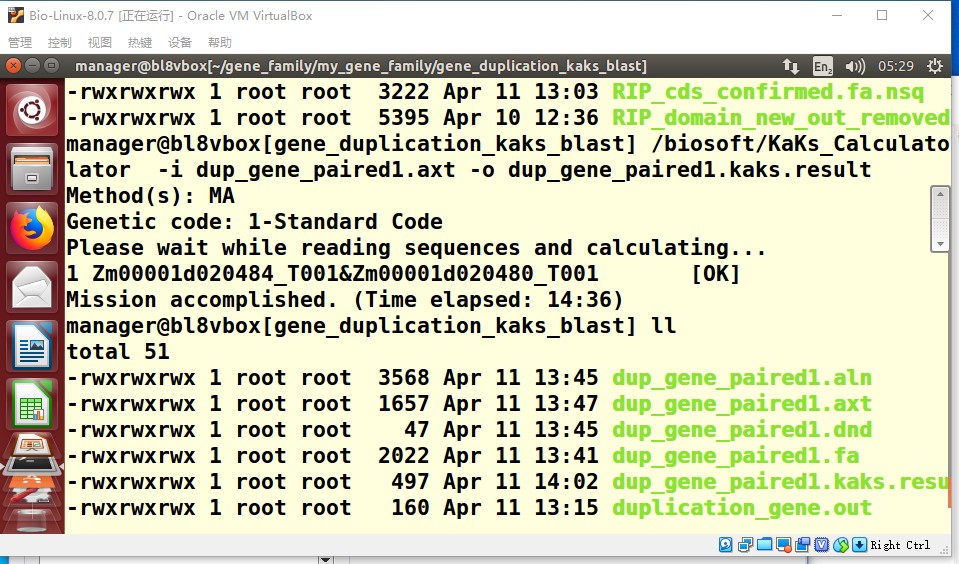Click the scrollbar down arrow on the right
This screenshot has width=959, height=564.
(x=940, y=243)
